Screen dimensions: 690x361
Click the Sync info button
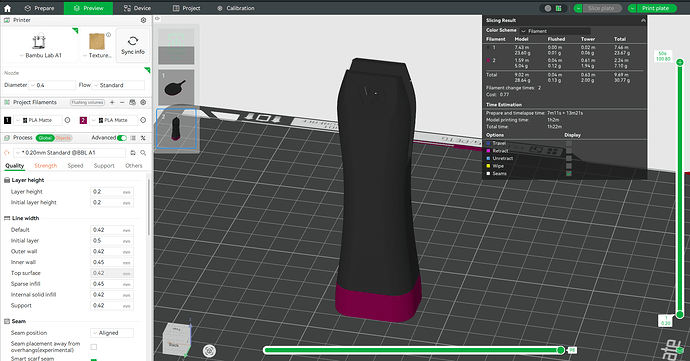tap(133, 45)
